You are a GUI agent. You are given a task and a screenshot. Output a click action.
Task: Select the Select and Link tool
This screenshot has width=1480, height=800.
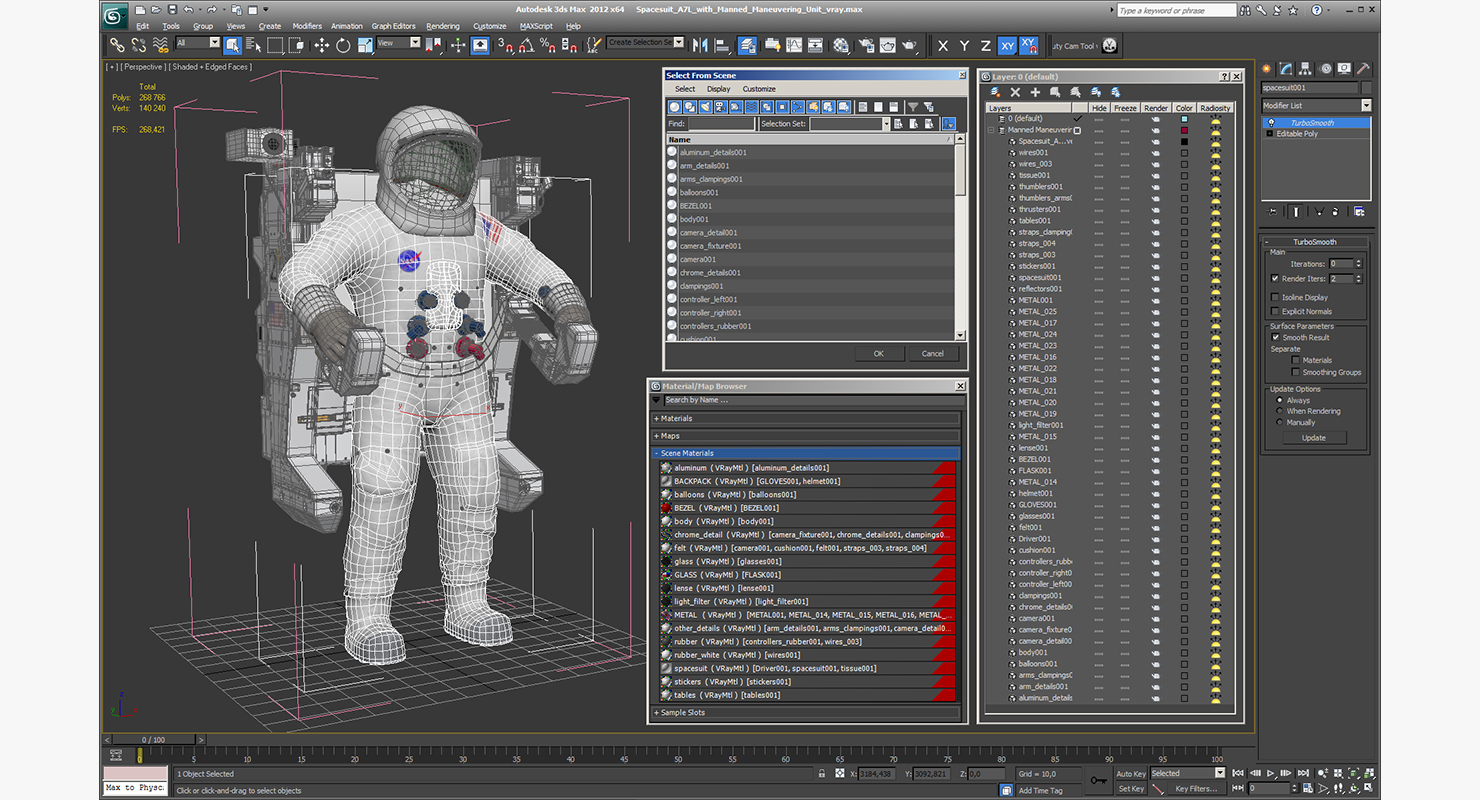tap(118, 45)
